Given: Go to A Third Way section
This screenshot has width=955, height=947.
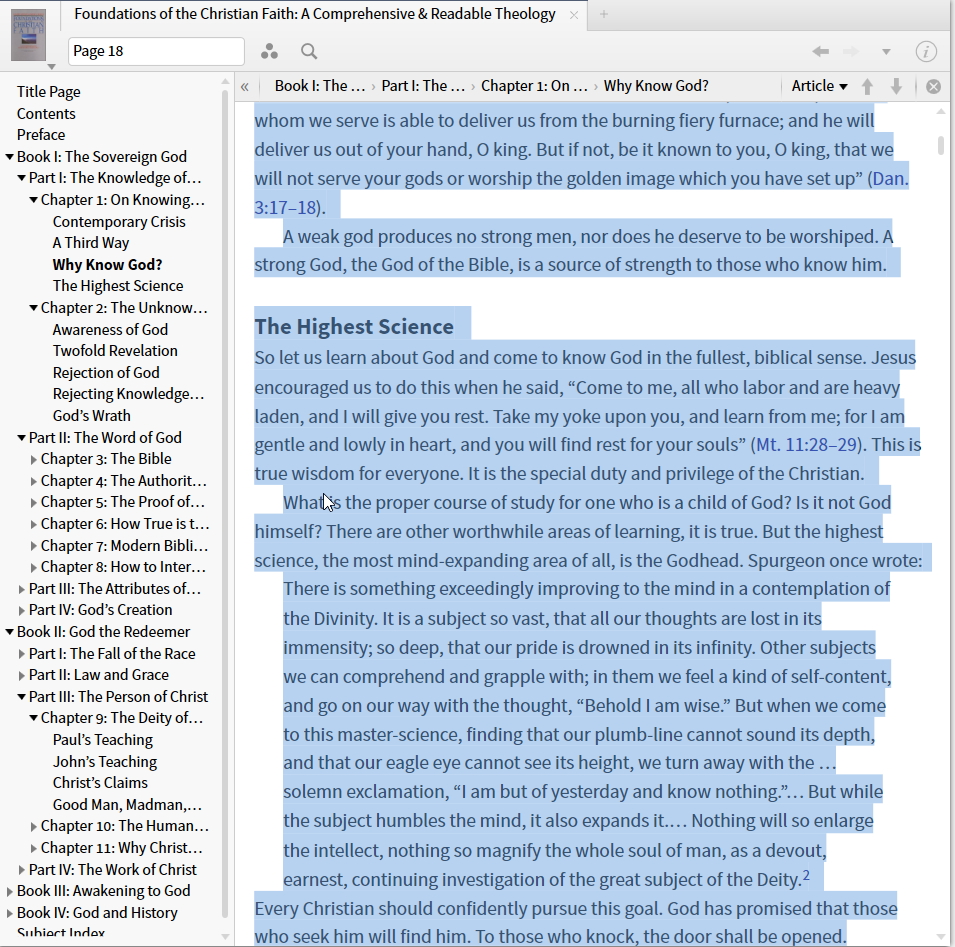Looking at the screenshot, I should (x=91, y=243).
